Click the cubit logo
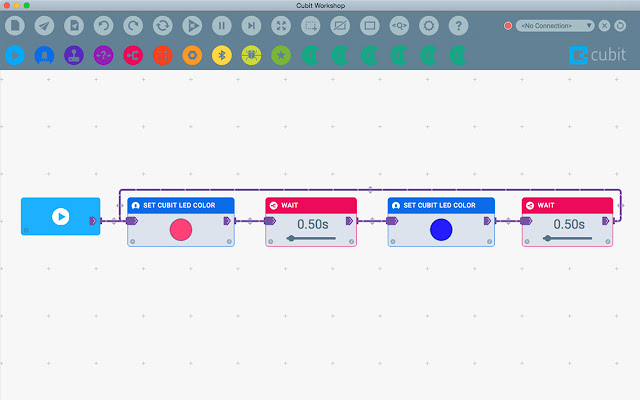 tap(598, 55)
